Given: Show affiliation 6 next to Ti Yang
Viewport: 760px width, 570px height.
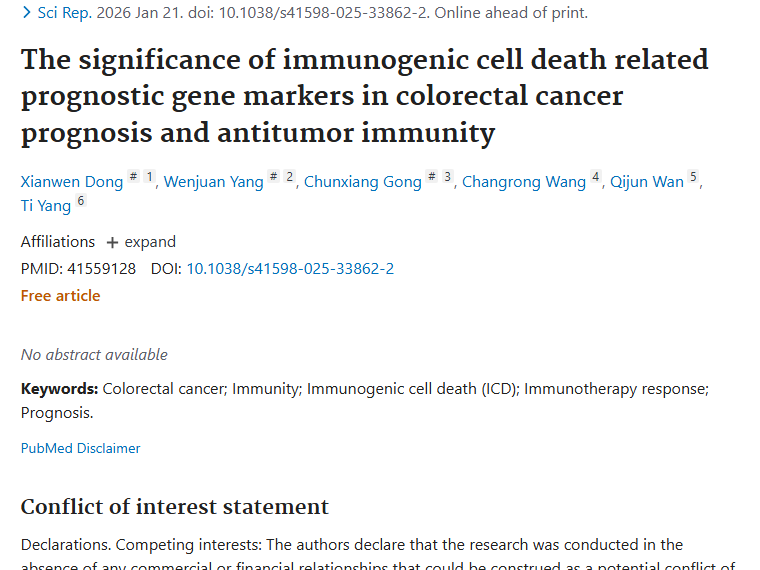Looking at the screenshot, I should (x=81, y=202).
